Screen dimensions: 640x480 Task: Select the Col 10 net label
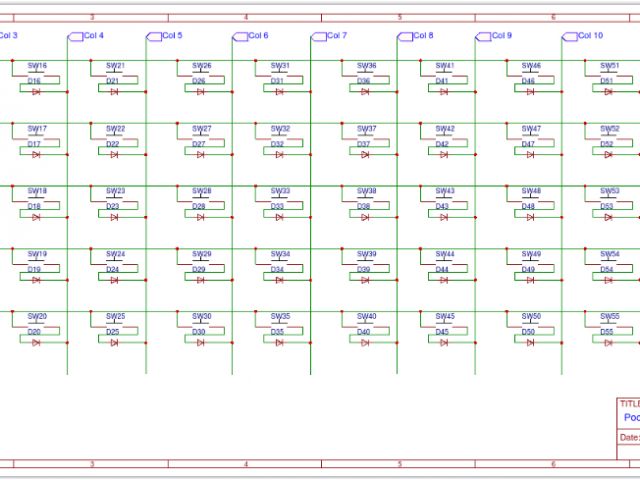(x=592, y=36)
